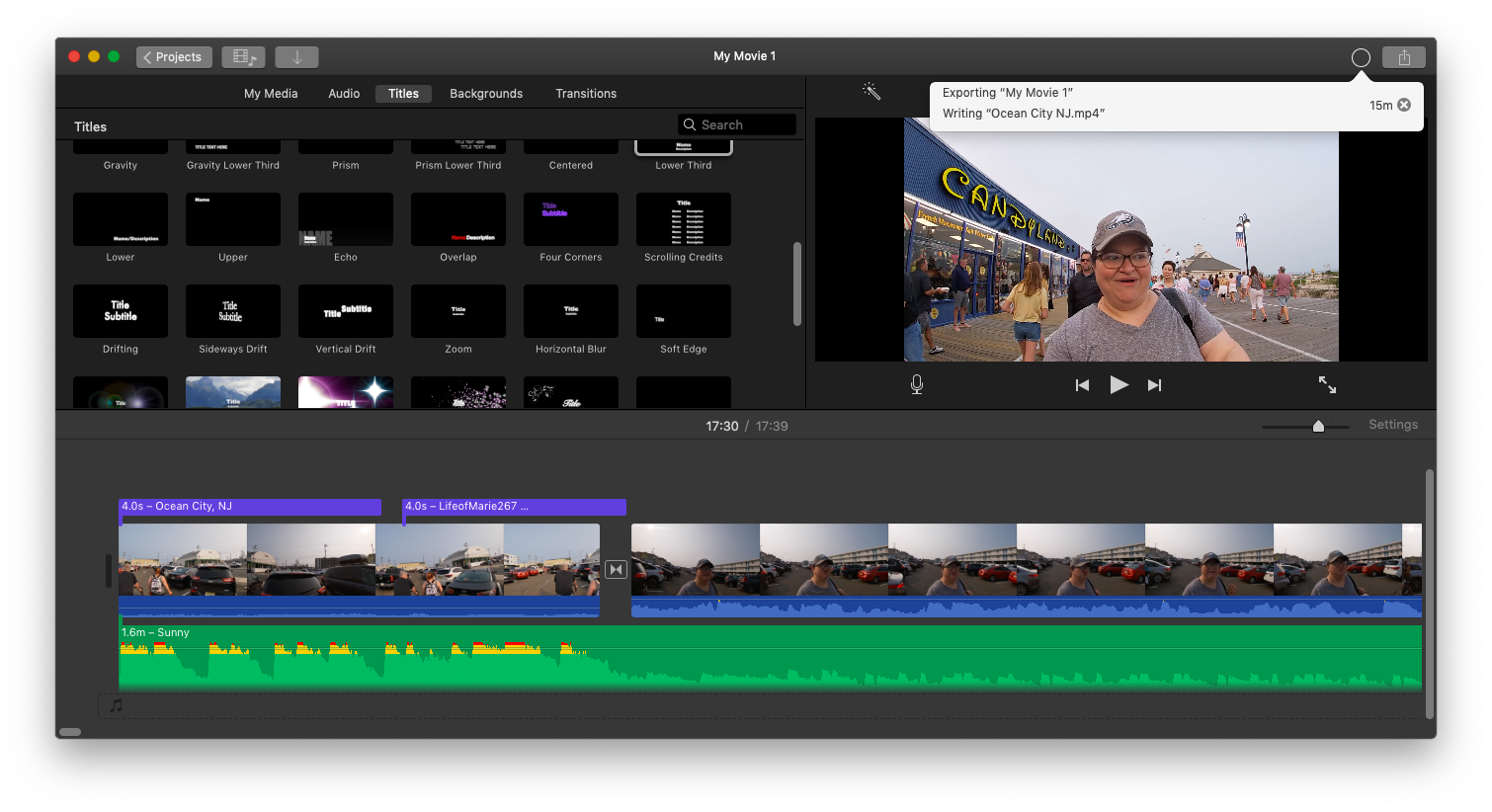The width and height of the screenshot is (1492, 812).
Task: Click the Writing "Ocean City NJ.mp4" status
Action: (1024, 114)
